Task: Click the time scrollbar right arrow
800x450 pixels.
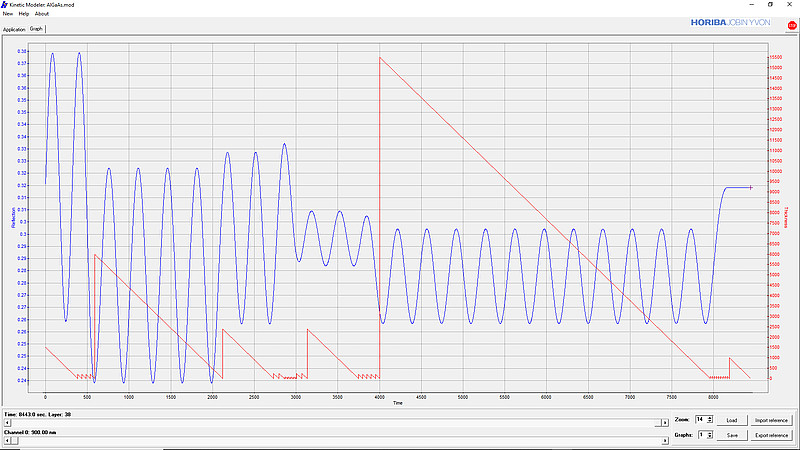Action: (x=666, y=423)
